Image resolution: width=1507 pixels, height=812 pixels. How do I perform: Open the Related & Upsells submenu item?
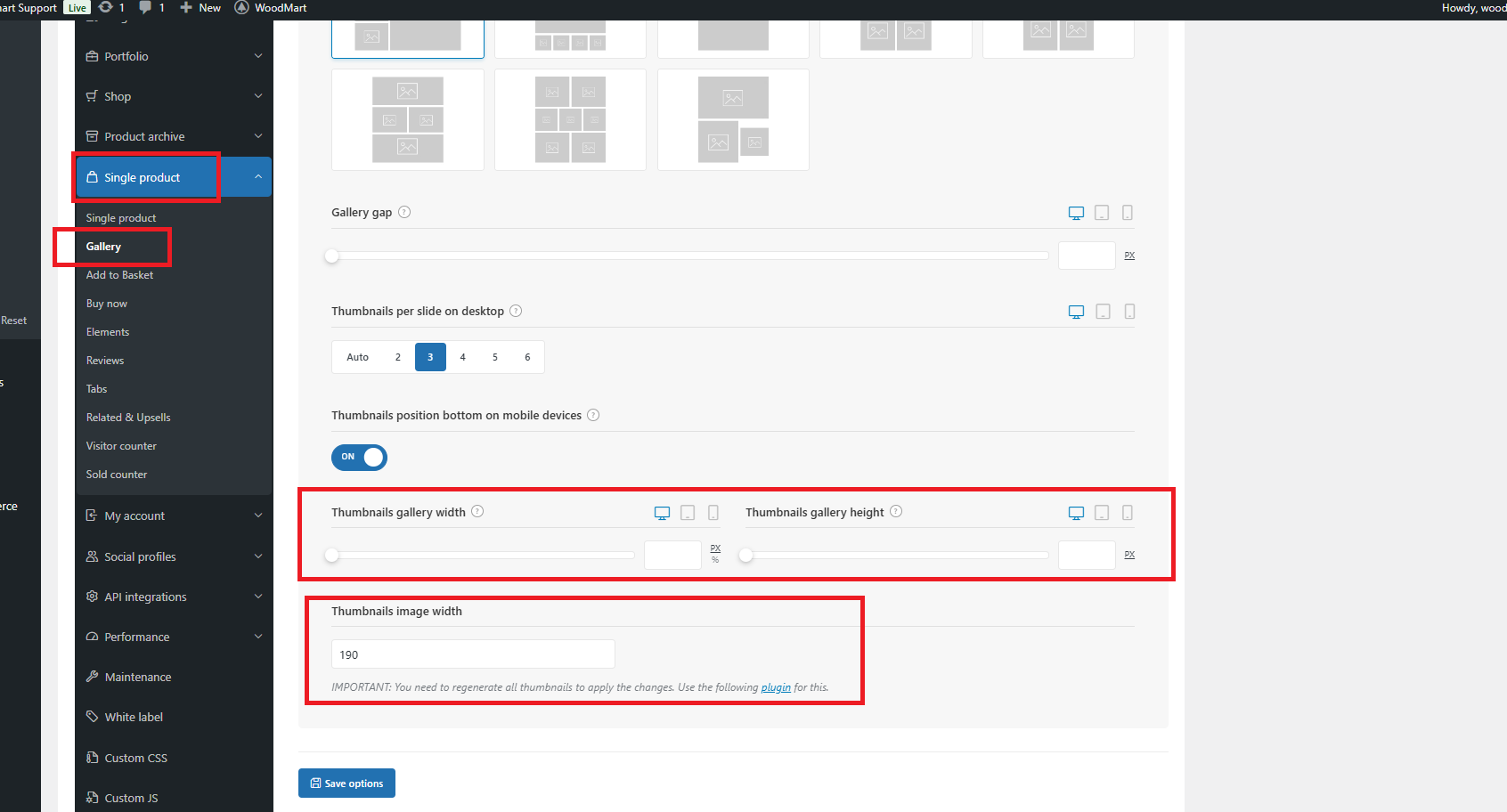click(128, 418)
